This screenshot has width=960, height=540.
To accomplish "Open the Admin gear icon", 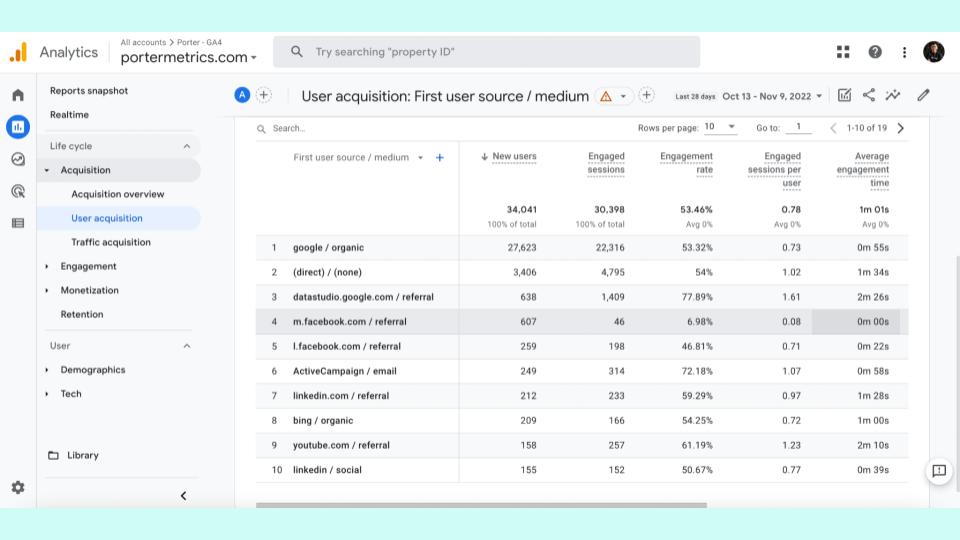I will pyautogui.click(x=18, y=487).
